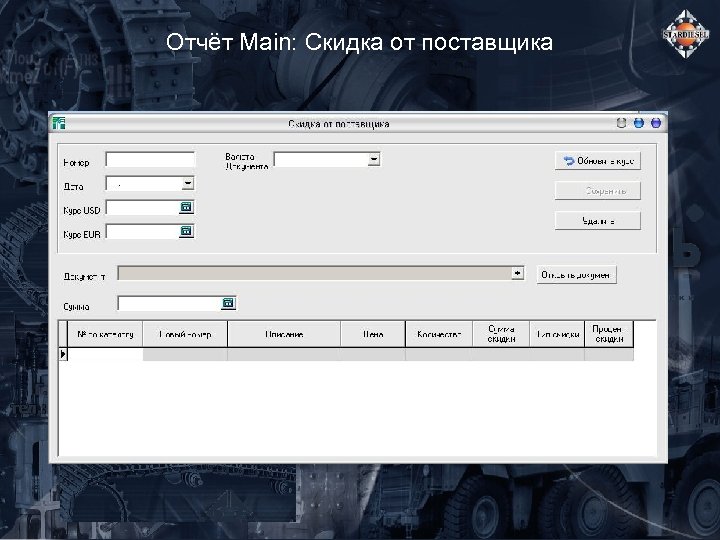The height and width of the screenshot is (540, 720).
Task: Open the calculator icon for Курс USD
Action: (186, 207)
